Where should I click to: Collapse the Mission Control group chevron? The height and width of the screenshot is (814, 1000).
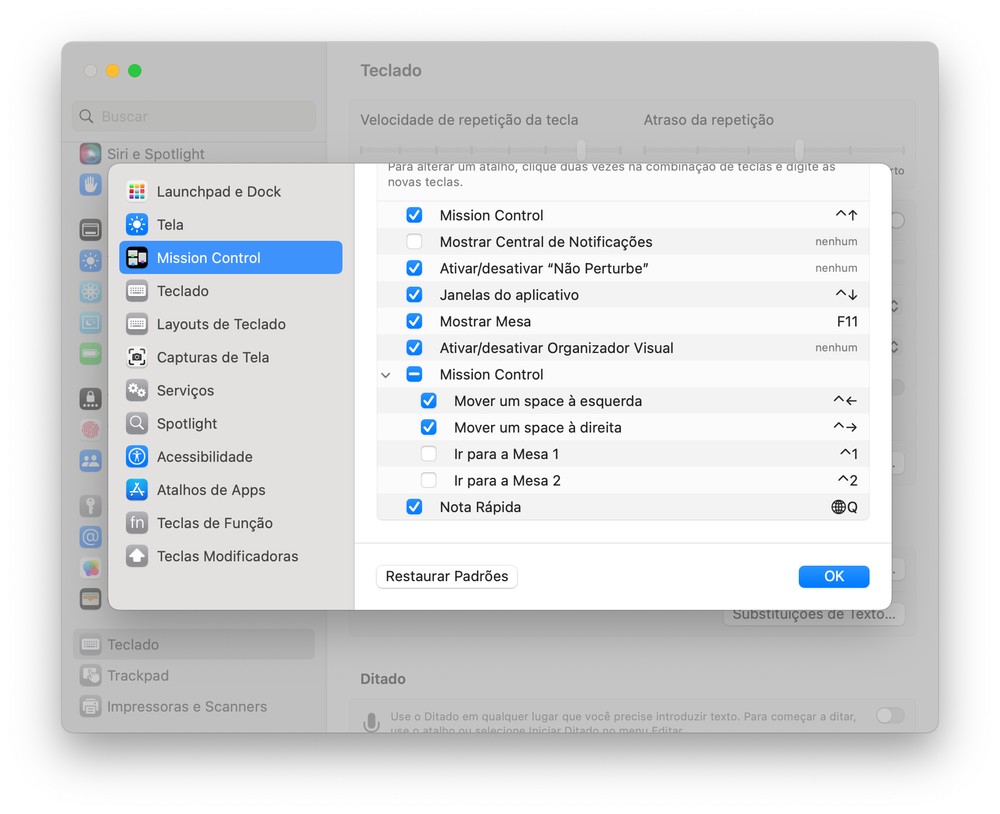386,375
